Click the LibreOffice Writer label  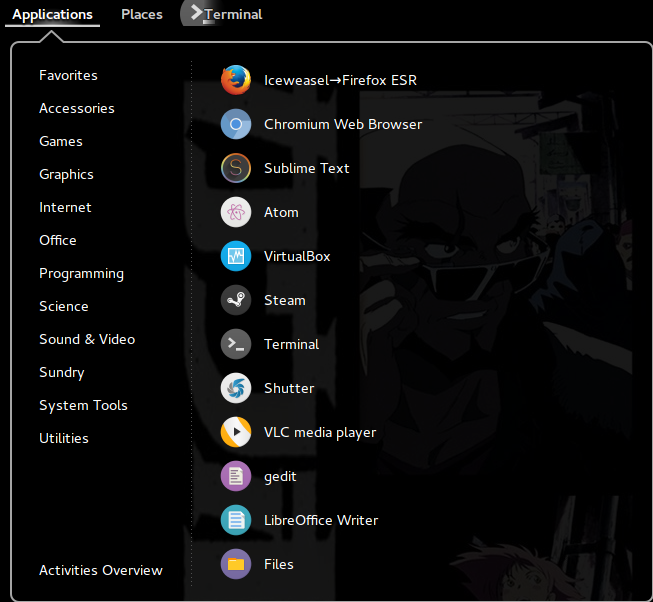[x=321, y=520]
